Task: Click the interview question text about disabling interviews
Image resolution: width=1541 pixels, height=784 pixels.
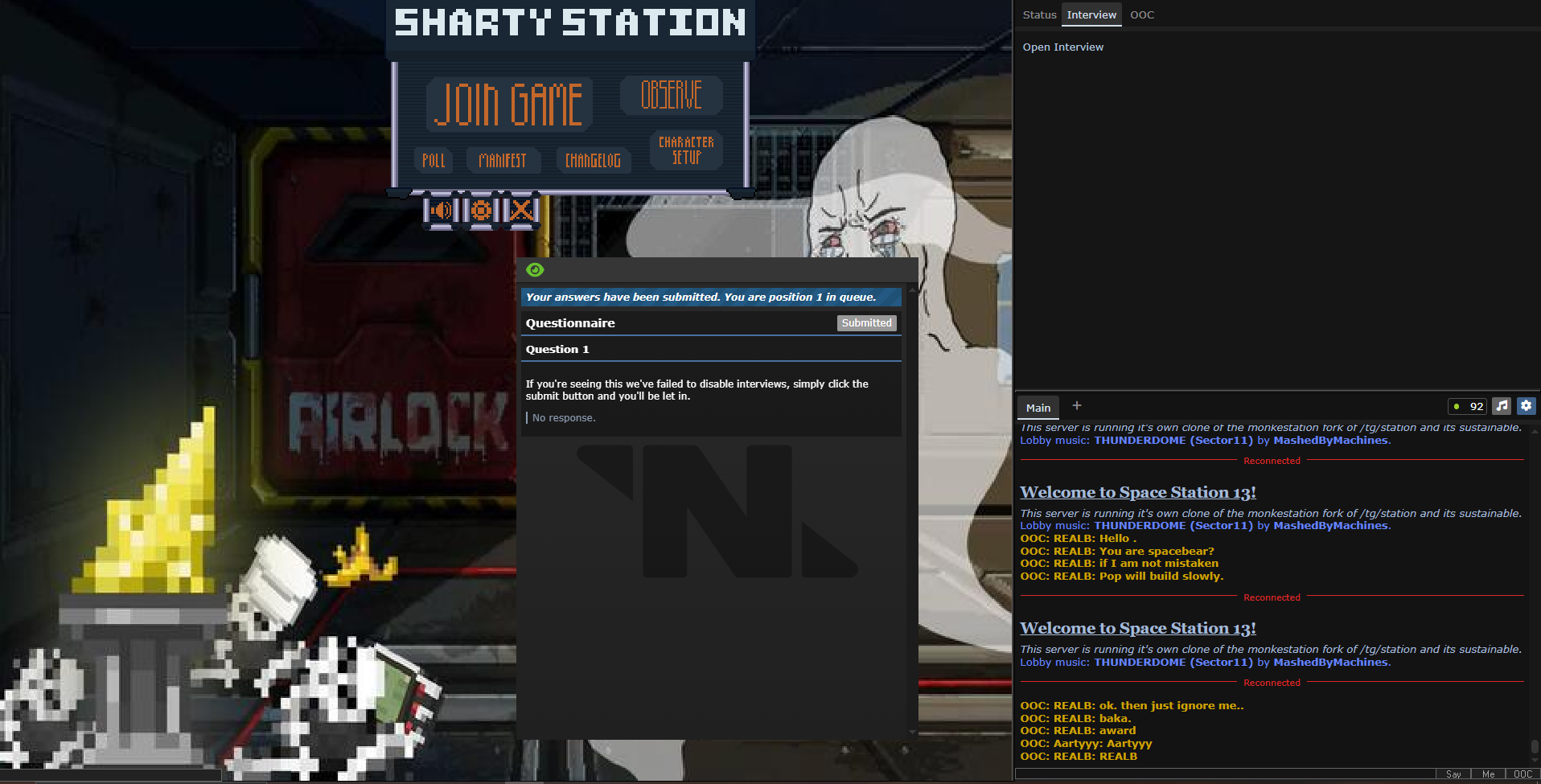Action: coord(697,390)
